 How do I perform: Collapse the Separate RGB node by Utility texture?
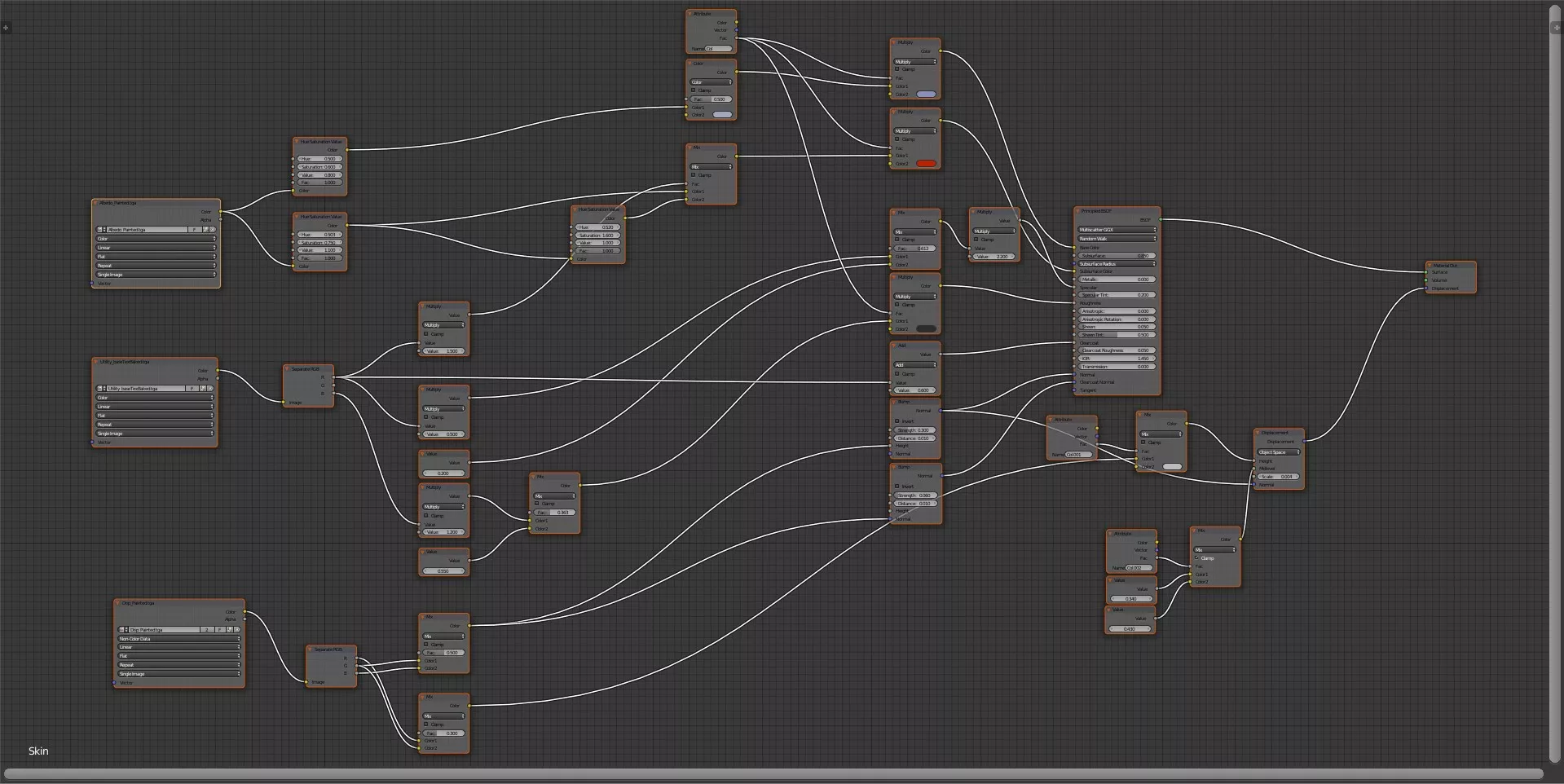pyautogui.click(x=288, y=369)
